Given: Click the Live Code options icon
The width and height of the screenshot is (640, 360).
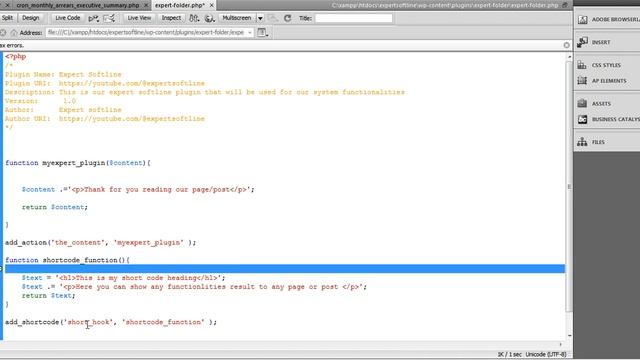Looking at the screenshot, I should pos(93,18).
